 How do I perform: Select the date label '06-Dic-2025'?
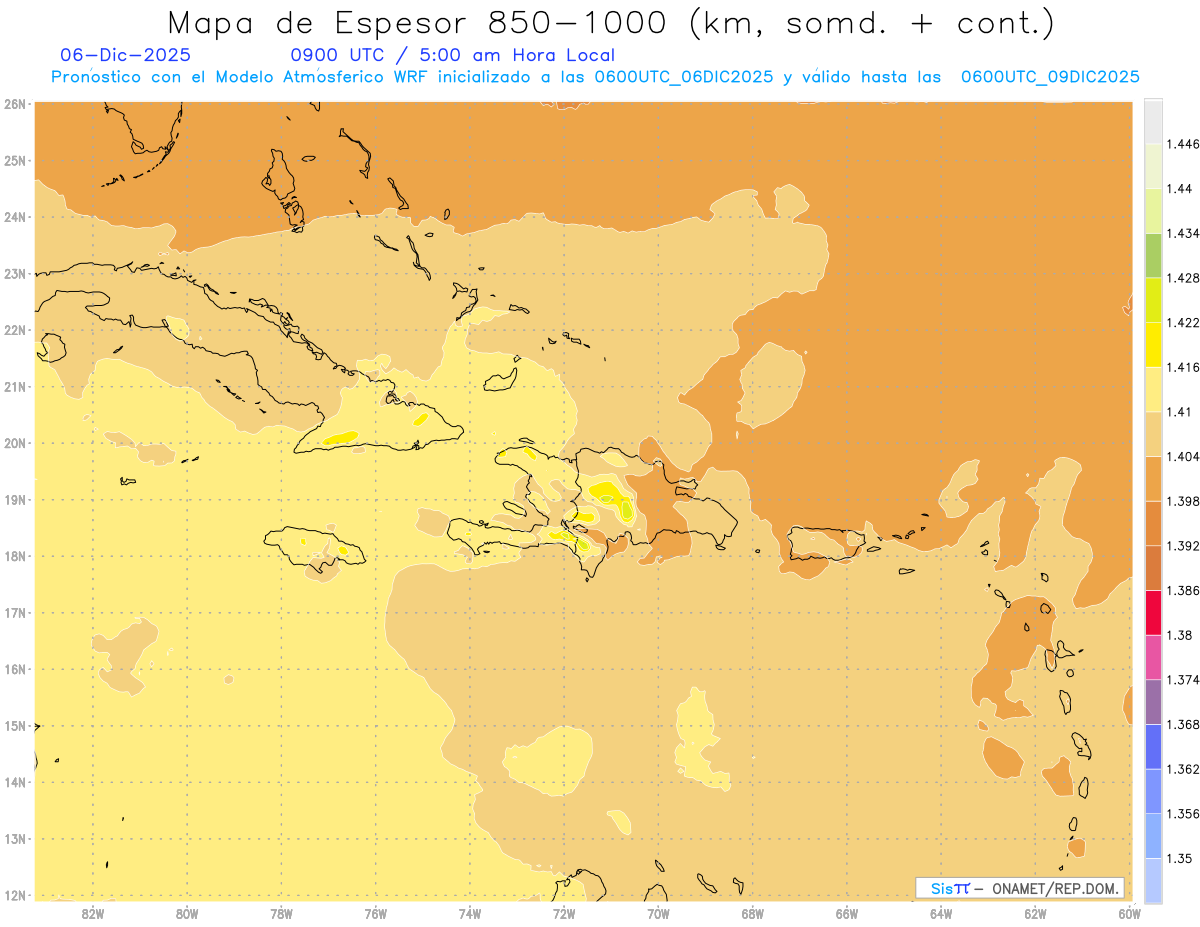point(126,55)
